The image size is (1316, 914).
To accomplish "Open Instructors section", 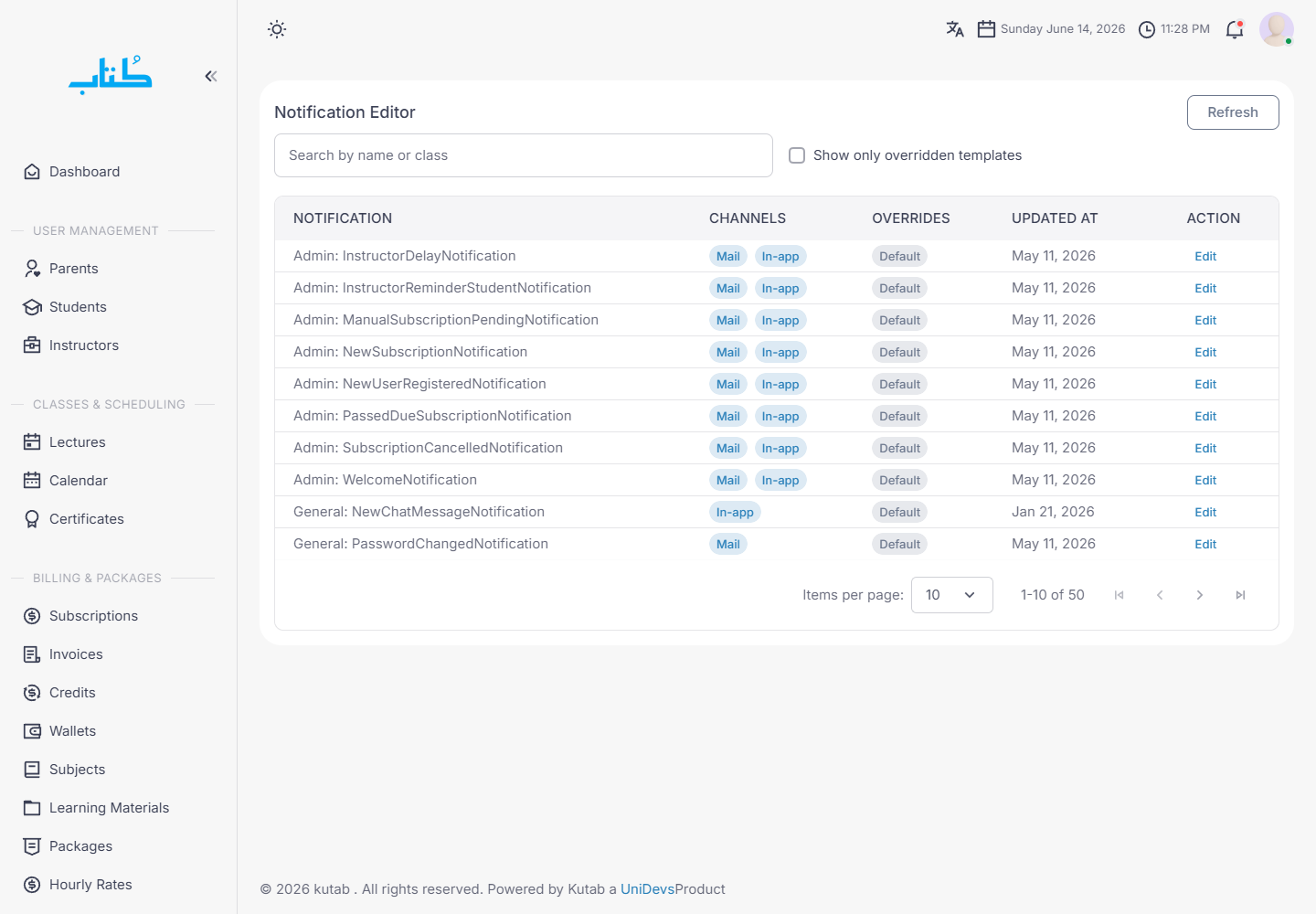I will click(x=84, y=345).
